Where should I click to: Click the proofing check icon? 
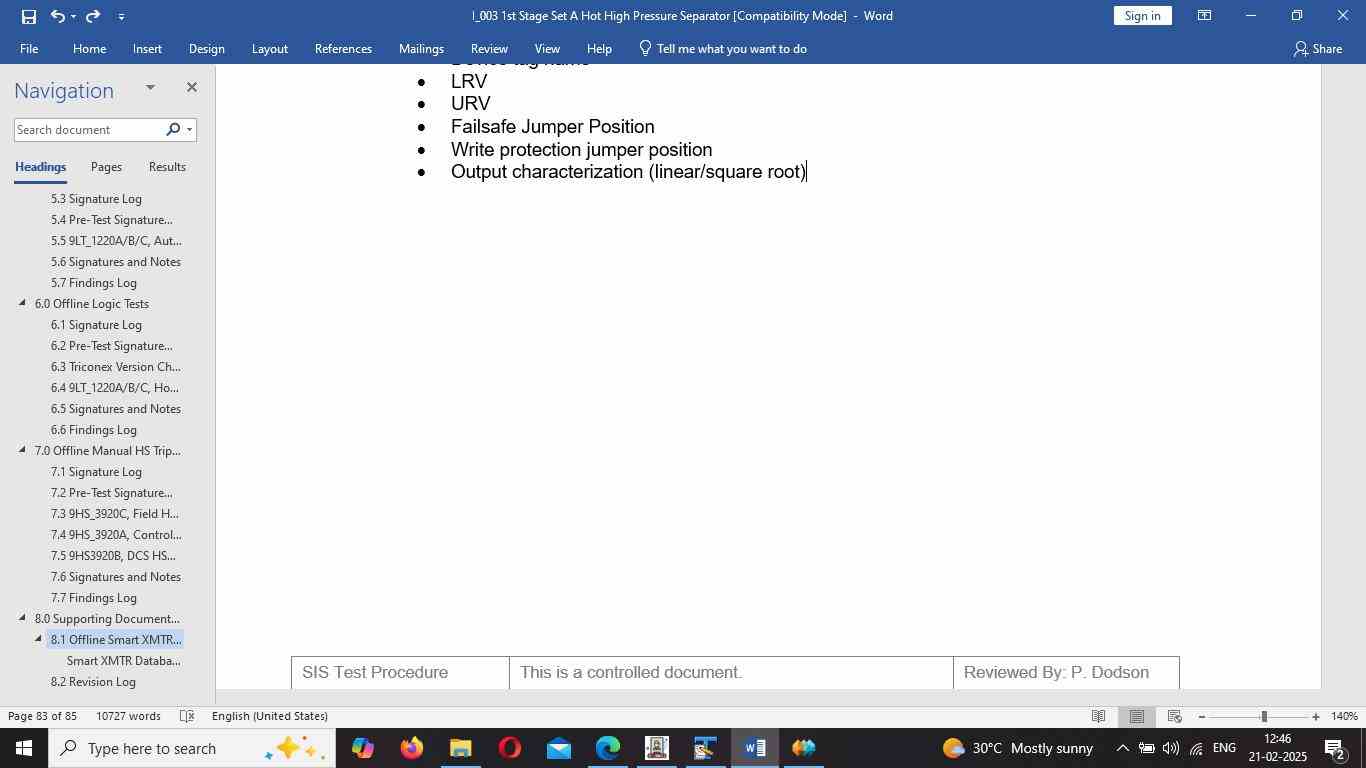click(187, 716)
